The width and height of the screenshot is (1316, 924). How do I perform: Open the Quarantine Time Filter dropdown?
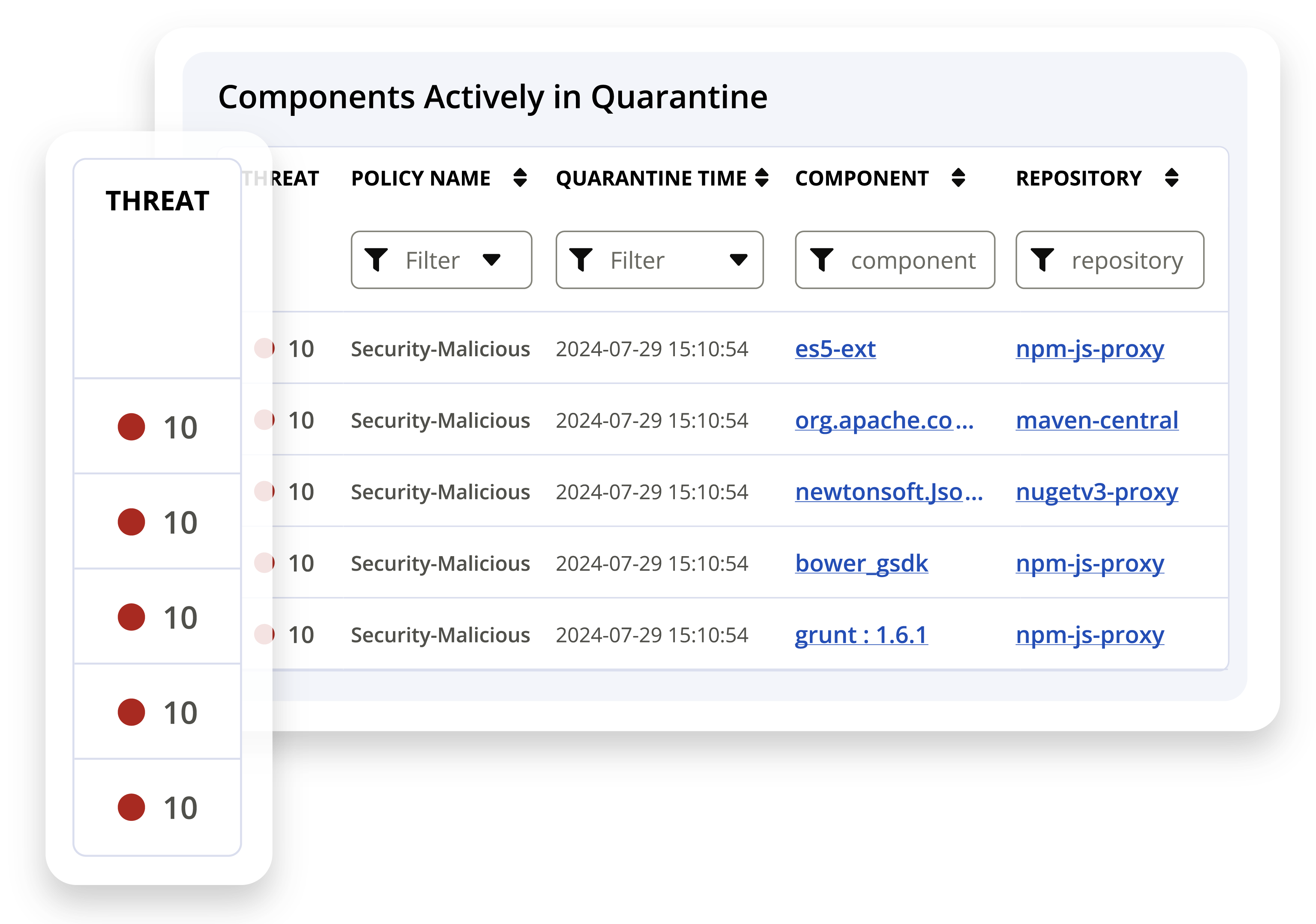[x=659, y=259]
